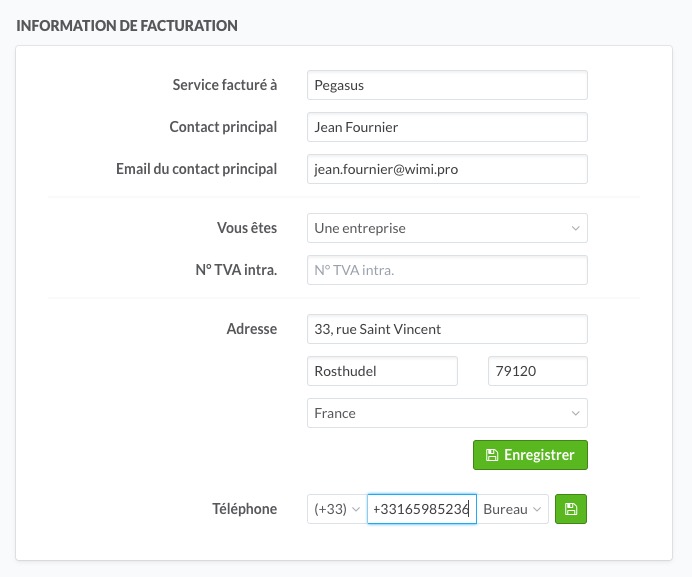Click the Rosthudel city field
Viewport: 692px width, 577px height.
(x=382, y=371)
